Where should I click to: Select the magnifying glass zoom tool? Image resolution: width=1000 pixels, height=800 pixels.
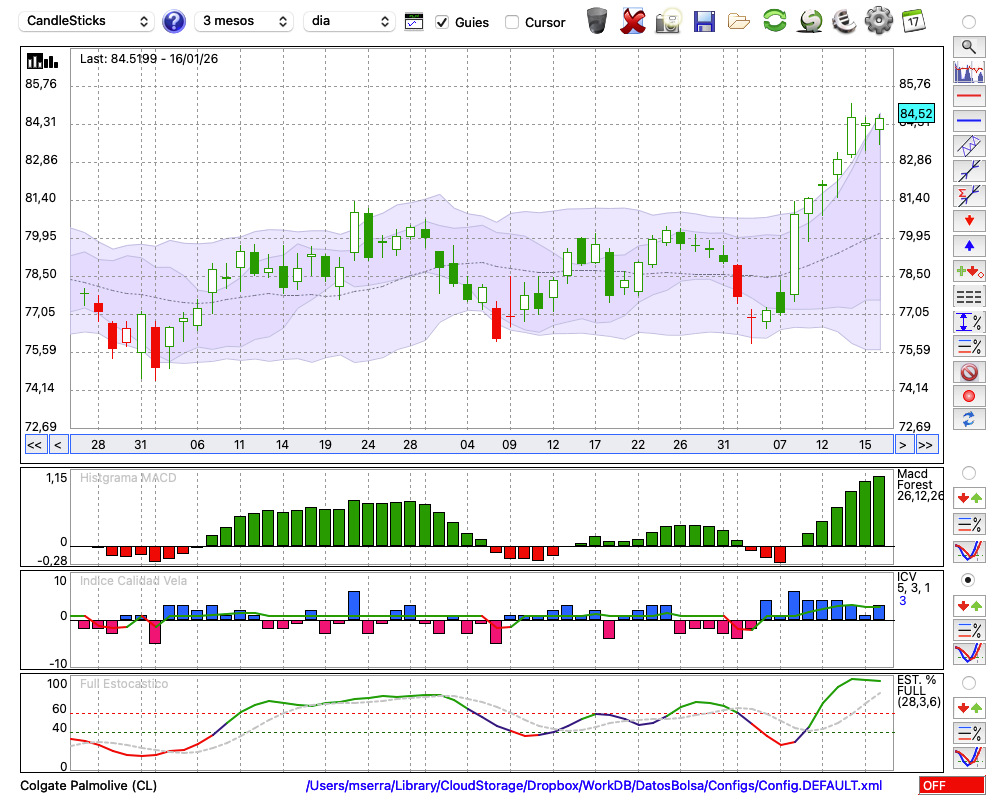tap(968, 46)
